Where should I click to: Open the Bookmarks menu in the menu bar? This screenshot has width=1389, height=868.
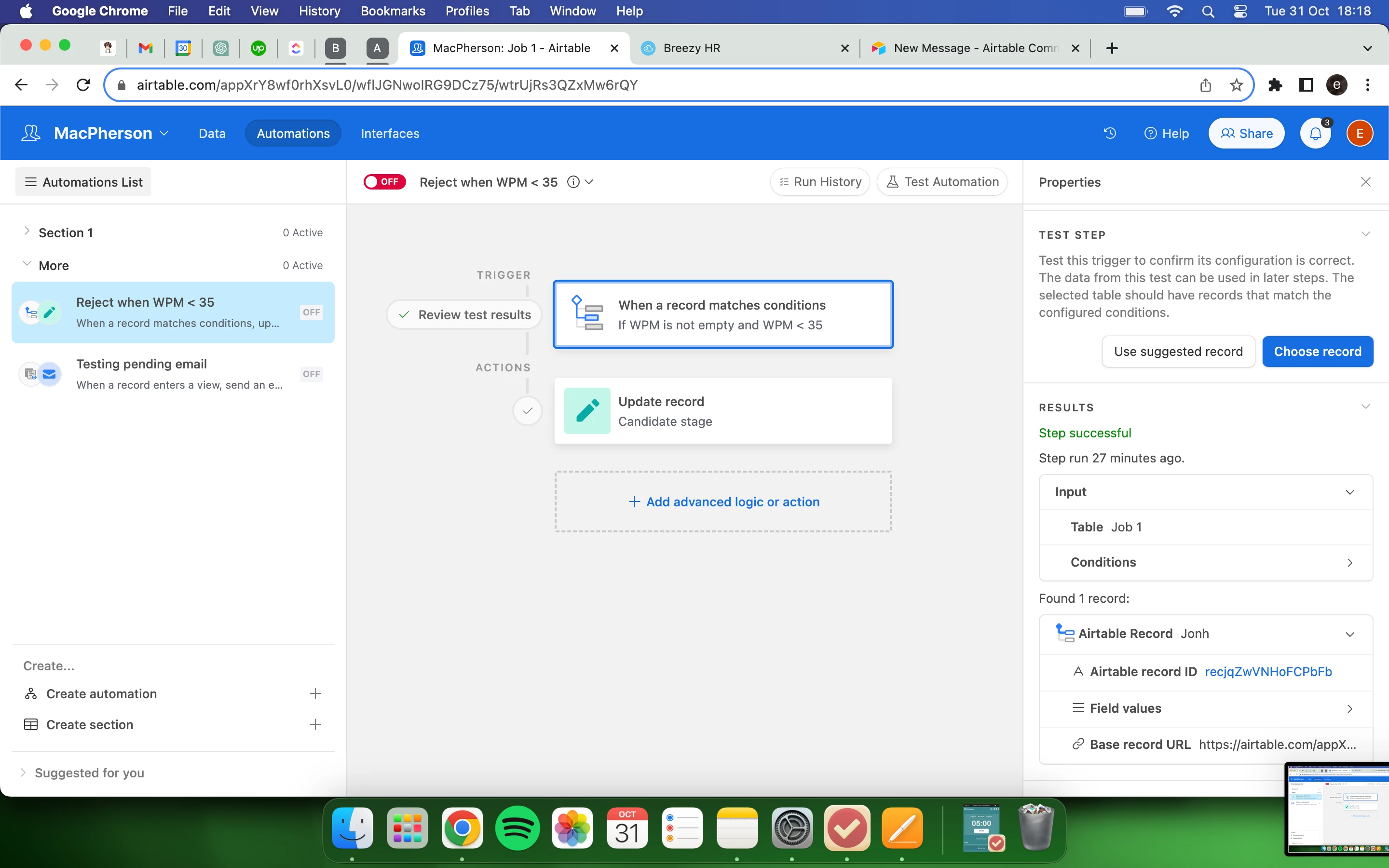[x=393, y=11]
